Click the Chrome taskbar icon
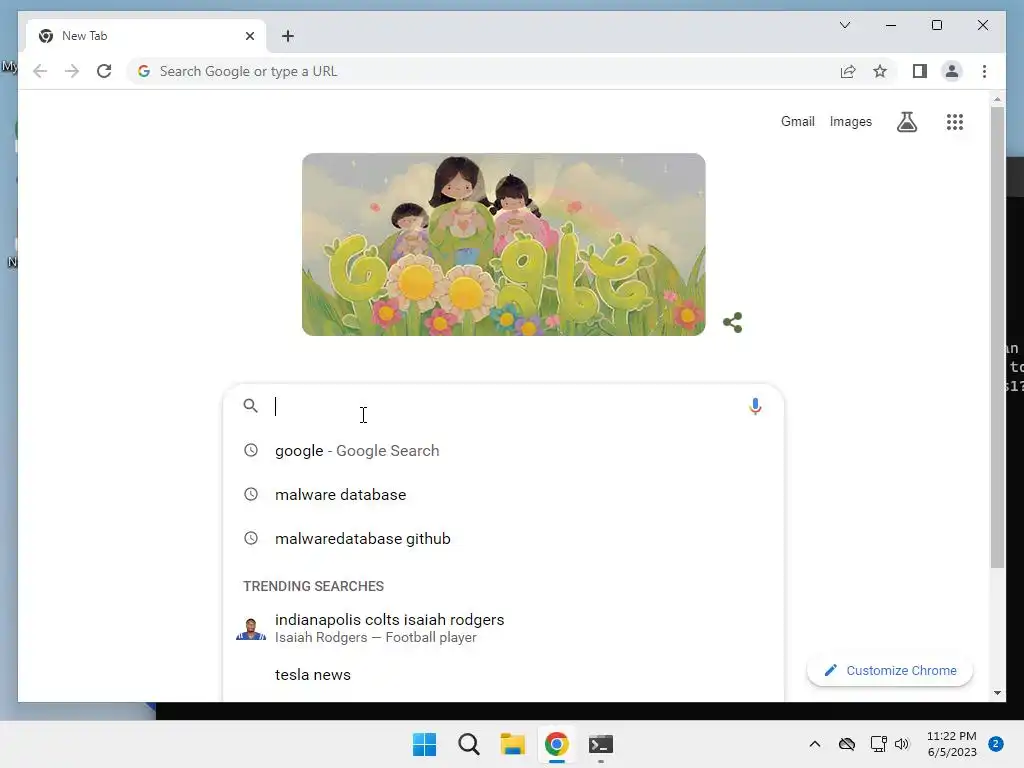Screen dimensions: 1024x768 (x=556, y=744)
